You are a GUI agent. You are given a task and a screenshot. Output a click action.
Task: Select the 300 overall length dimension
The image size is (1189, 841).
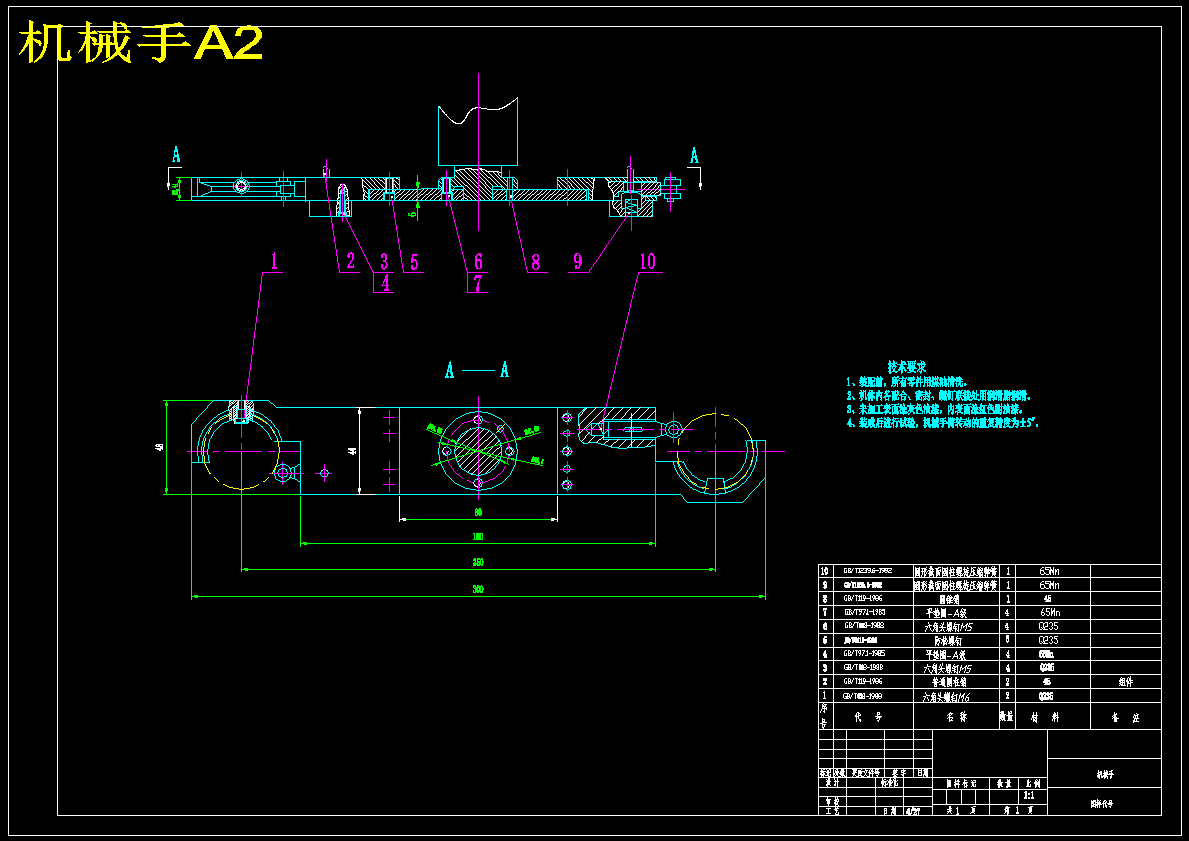coord(478,589)
